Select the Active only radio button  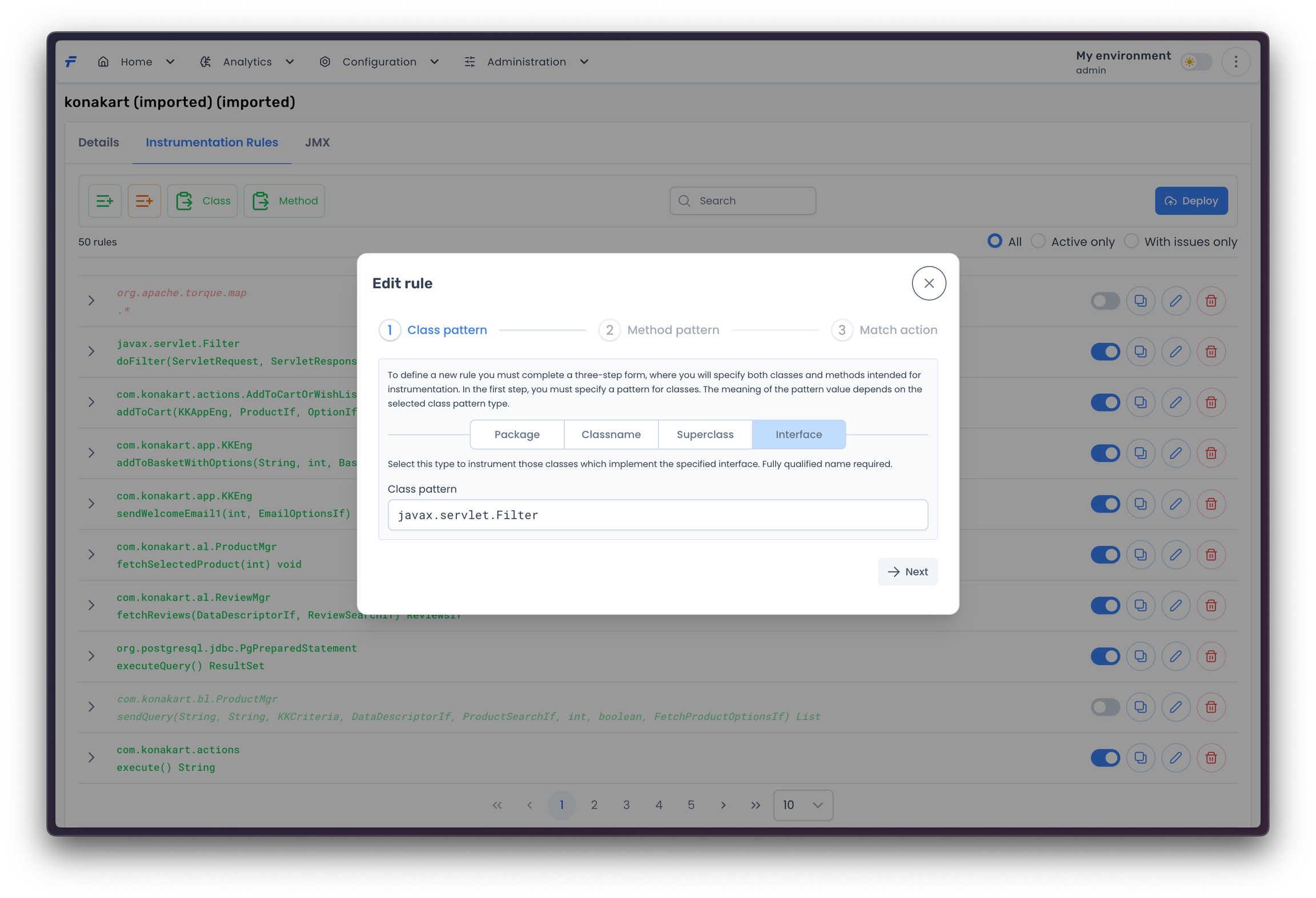coord(1038,241)
